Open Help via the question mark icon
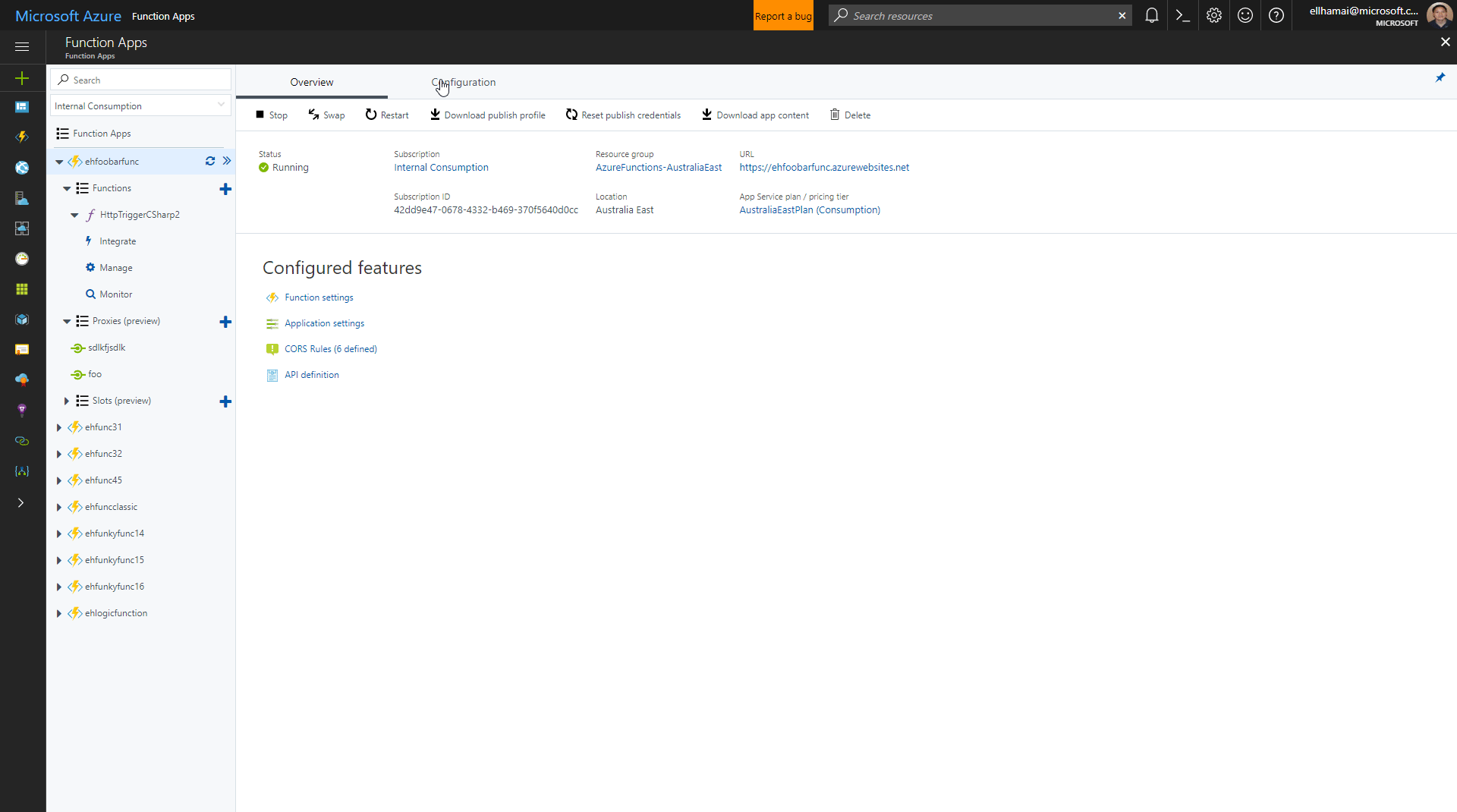The height and width of the screenshot is (812, 1457). [1276, 15]
